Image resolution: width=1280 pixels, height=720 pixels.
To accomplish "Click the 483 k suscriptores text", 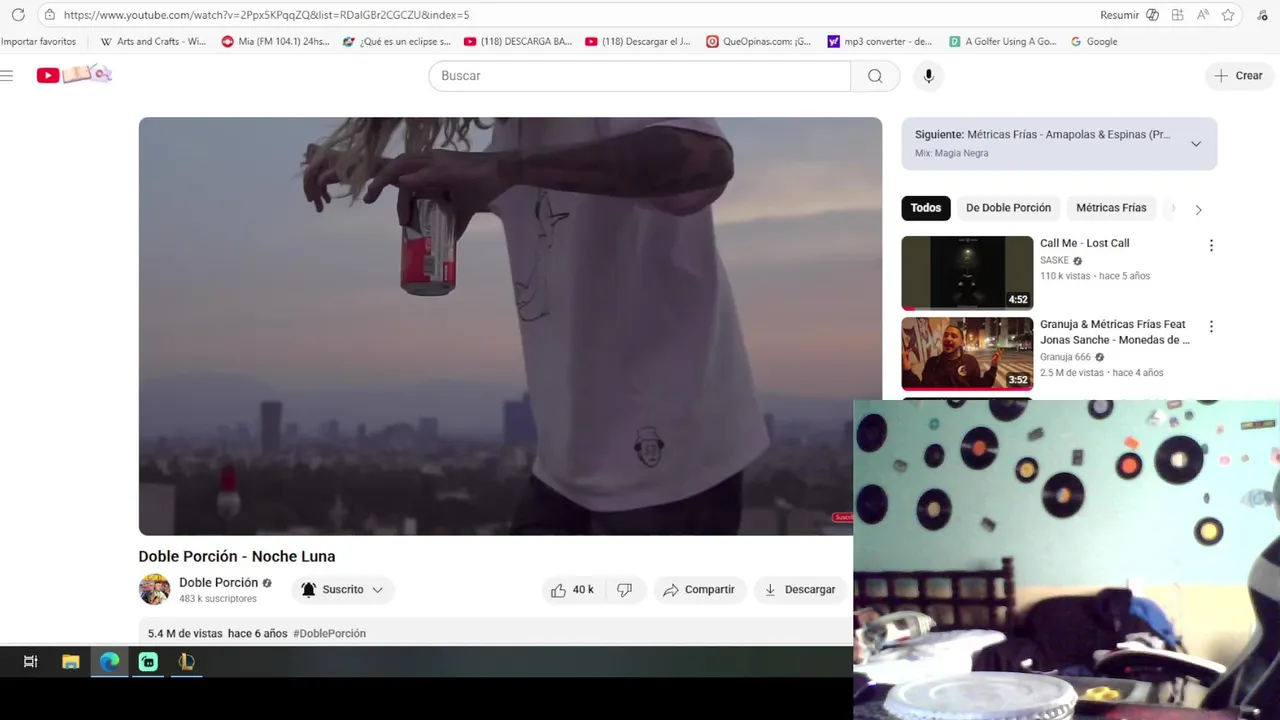I will (218, 599).
